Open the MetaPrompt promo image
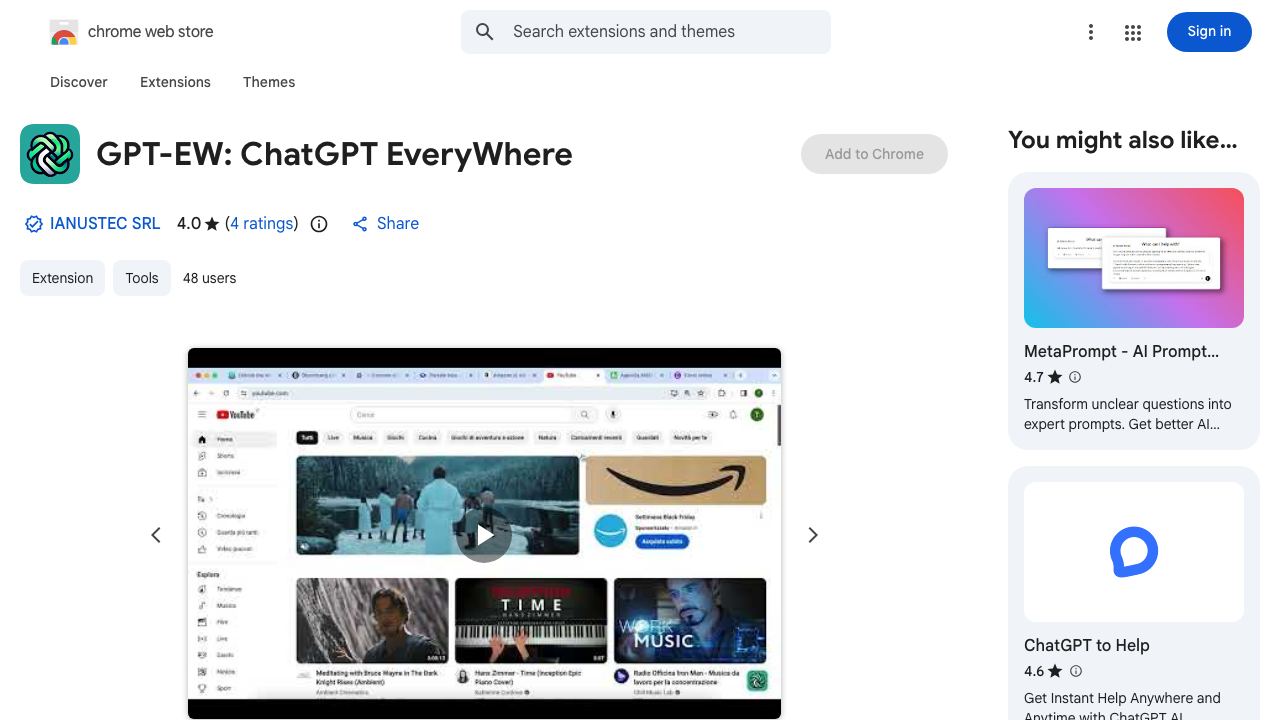The image size is (1280, 720). 1134,258
